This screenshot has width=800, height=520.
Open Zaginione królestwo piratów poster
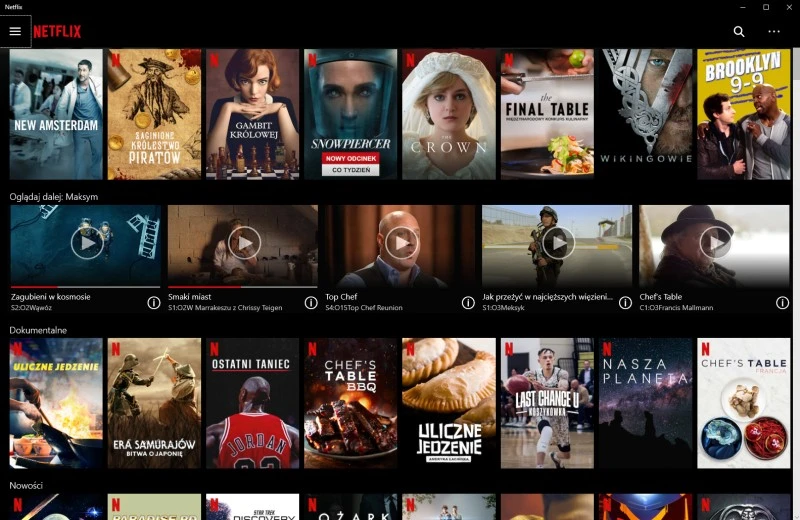pos(154,114)
